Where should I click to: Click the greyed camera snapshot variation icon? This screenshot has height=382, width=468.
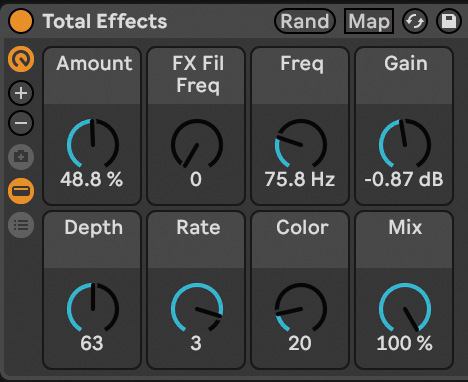coord(21,157)
